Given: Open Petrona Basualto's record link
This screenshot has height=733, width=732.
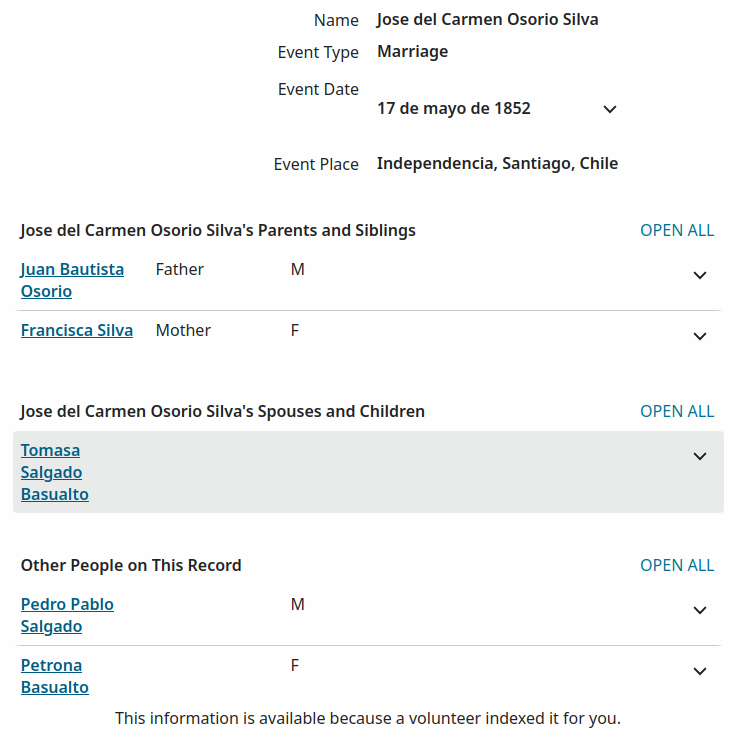Looking at the screenshot, I should [55, 676].
